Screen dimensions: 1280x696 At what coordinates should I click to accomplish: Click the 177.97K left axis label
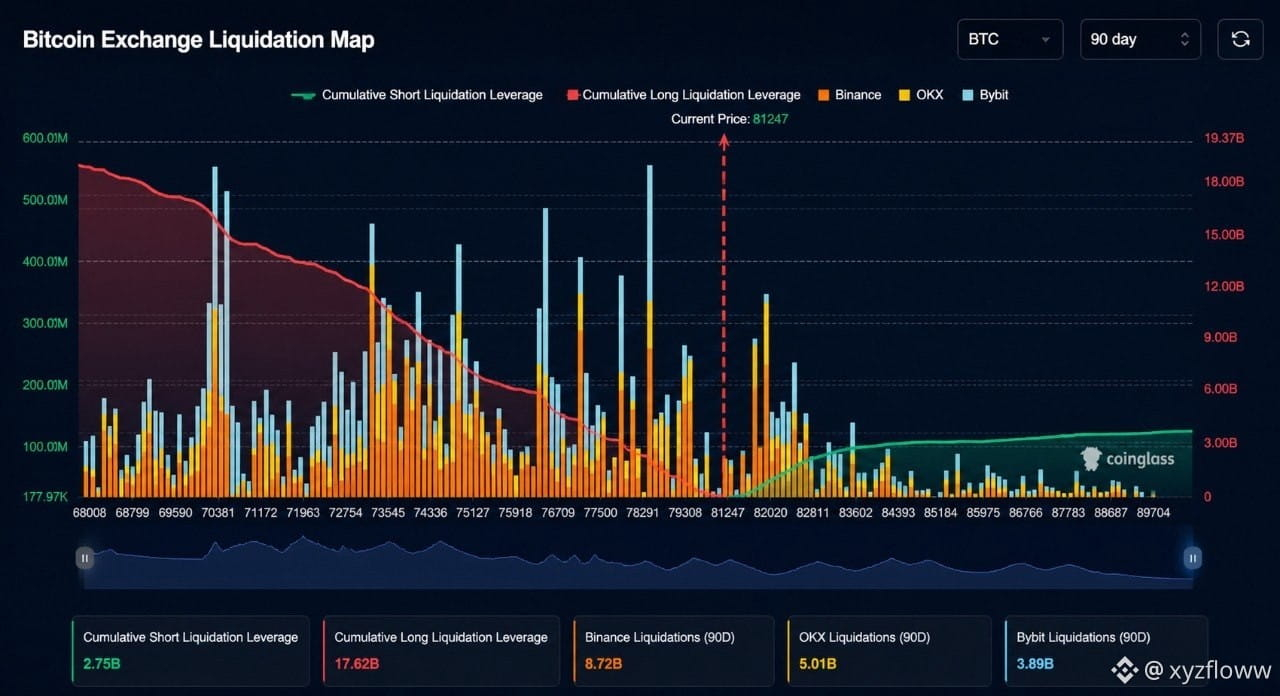(x=45, y=496)
